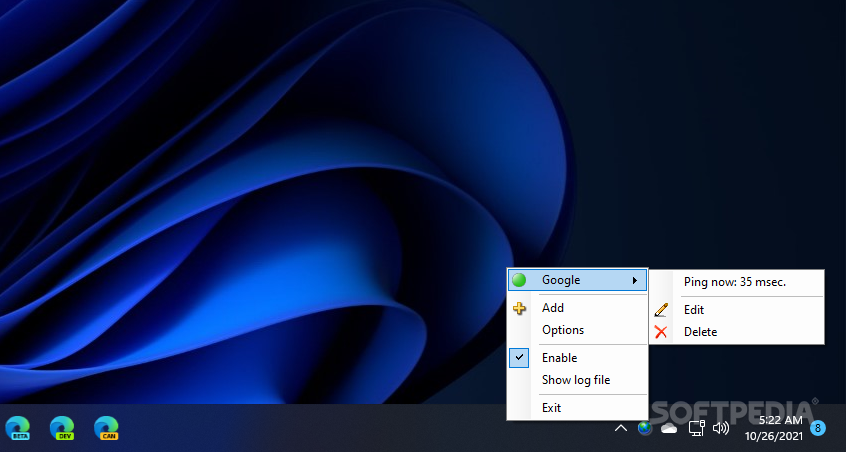Launch Microsoft Edge Canary from taskbar
846x452 pixels.
106,428
